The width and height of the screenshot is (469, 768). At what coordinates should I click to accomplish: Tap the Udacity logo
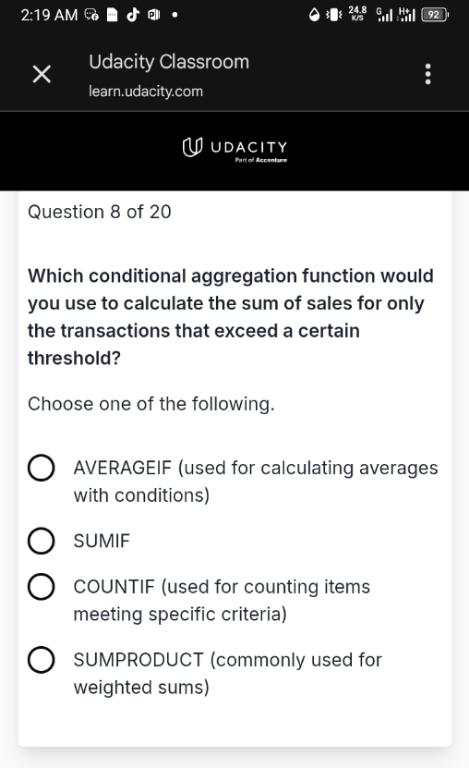[x=235, y=148]
